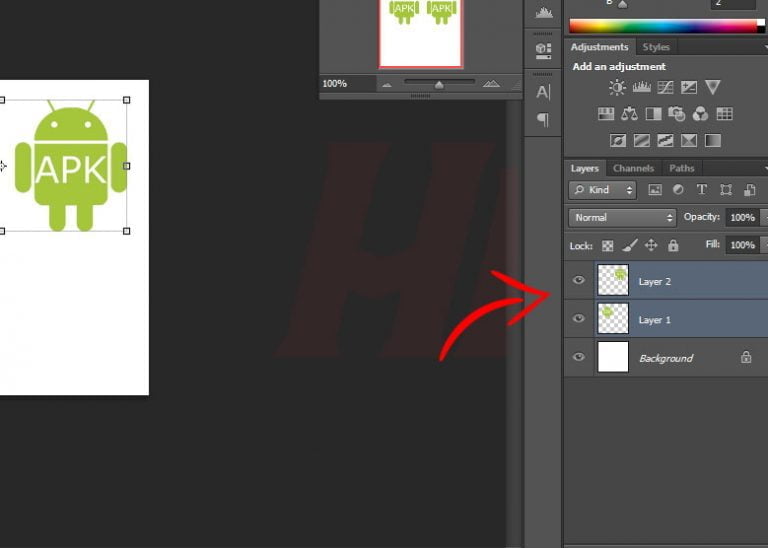The image size is (768, 548).
Task: Click the bottom-right transform handle
Action: click(126, 231)
